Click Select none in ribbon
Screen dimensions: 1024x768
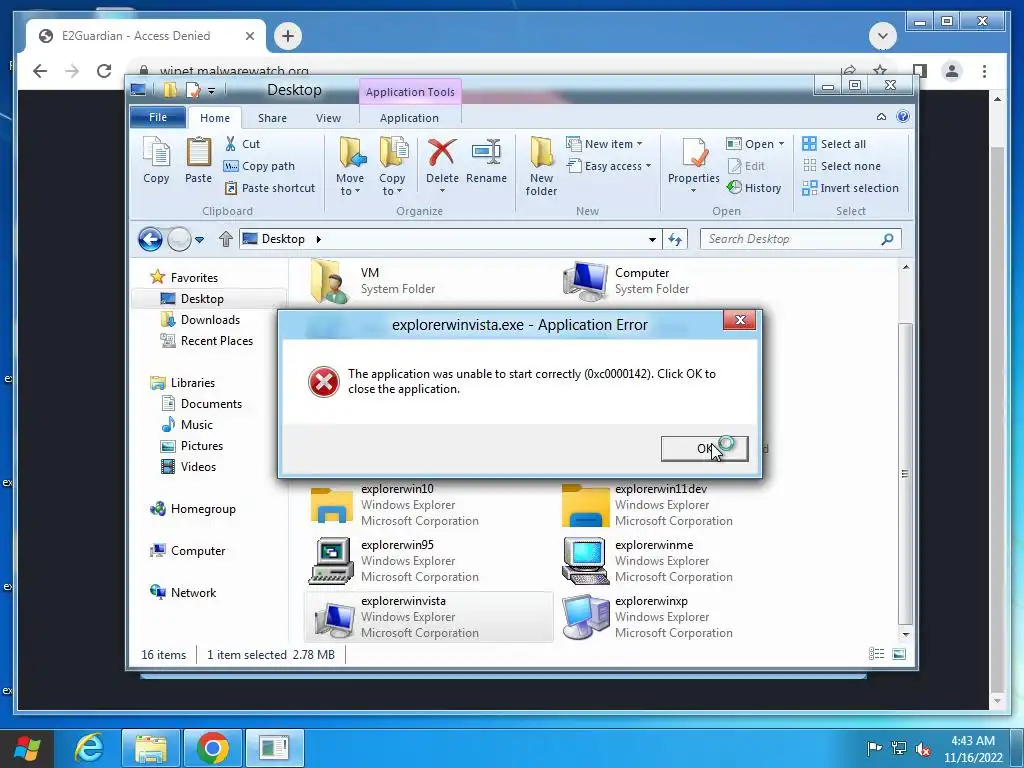click(x=841, y=166)
